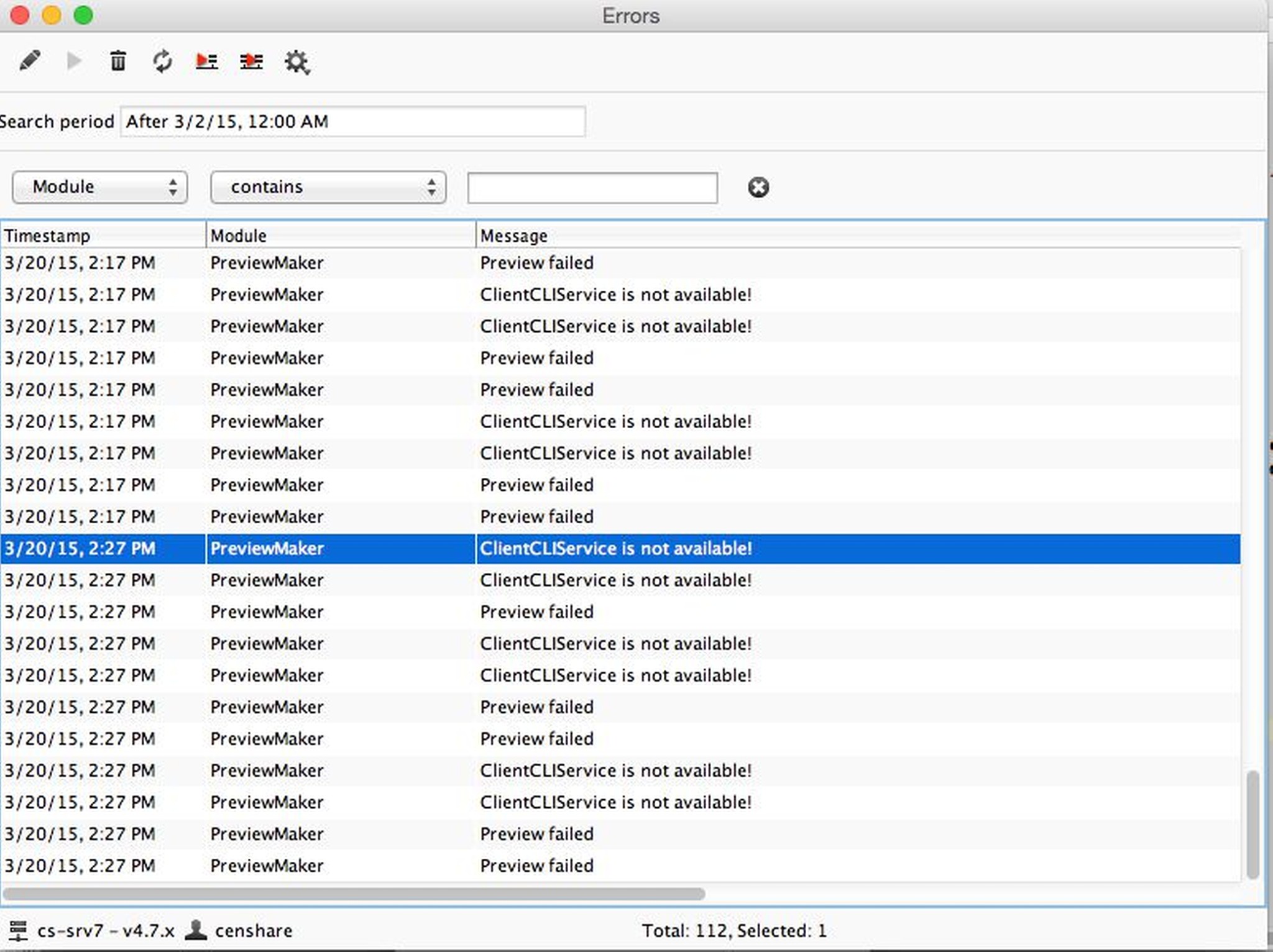The height and width of the screenshot is (952, 1273).
Task: Click the server icon in status bar
Action: point(18,930)
